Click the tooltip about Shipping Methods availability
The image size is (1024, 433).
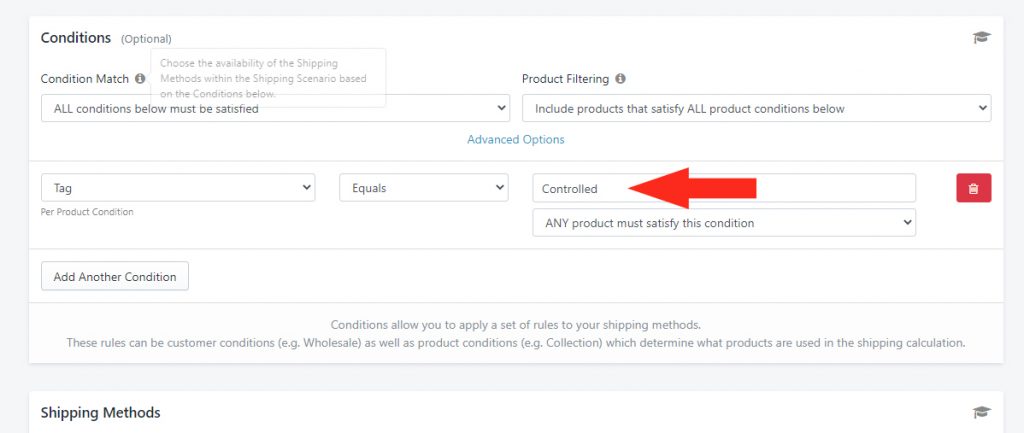268,78
